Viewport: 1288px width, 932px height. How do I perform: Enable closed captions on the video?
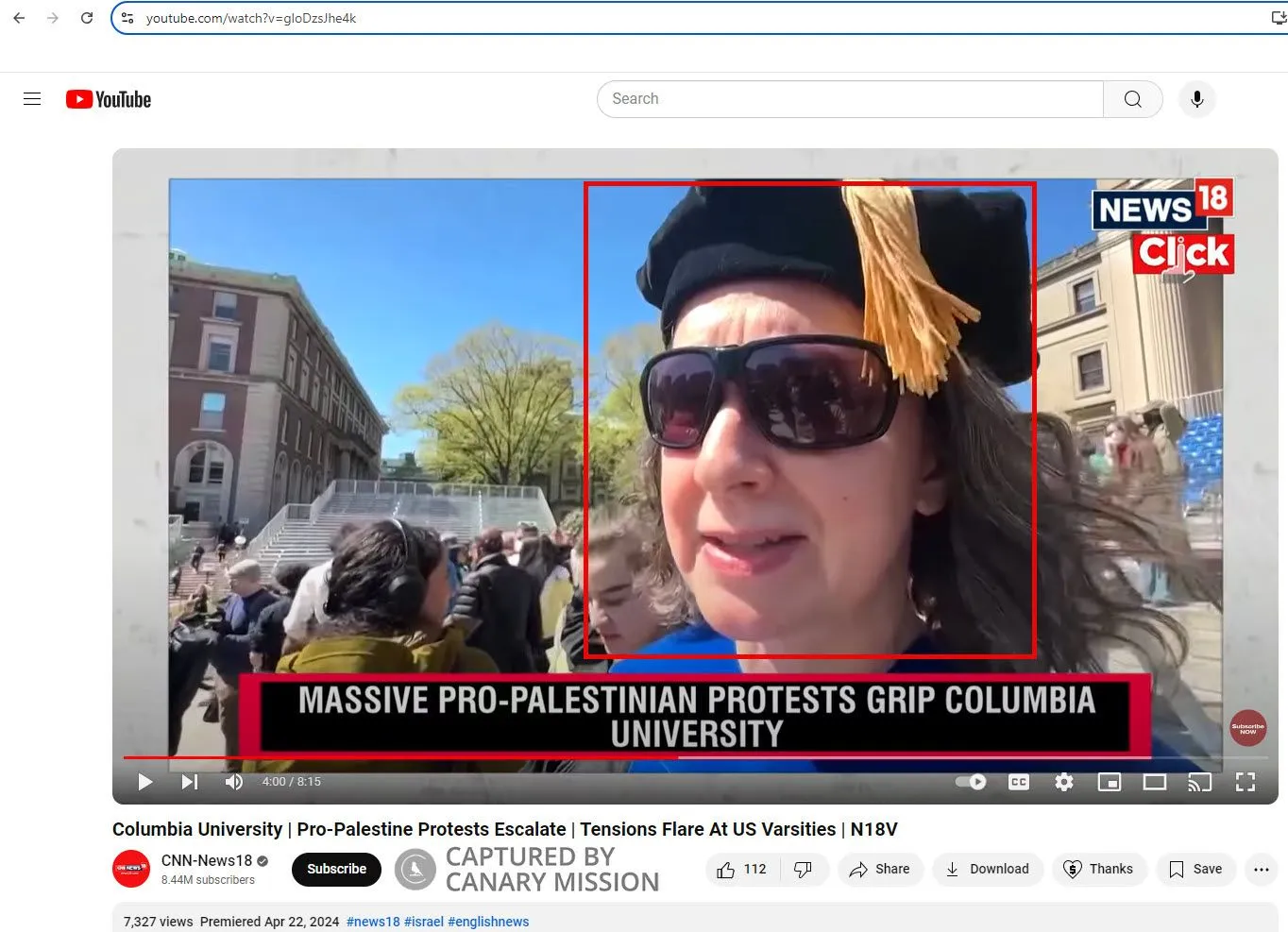pyautogui.click(x=1018, y=782)
